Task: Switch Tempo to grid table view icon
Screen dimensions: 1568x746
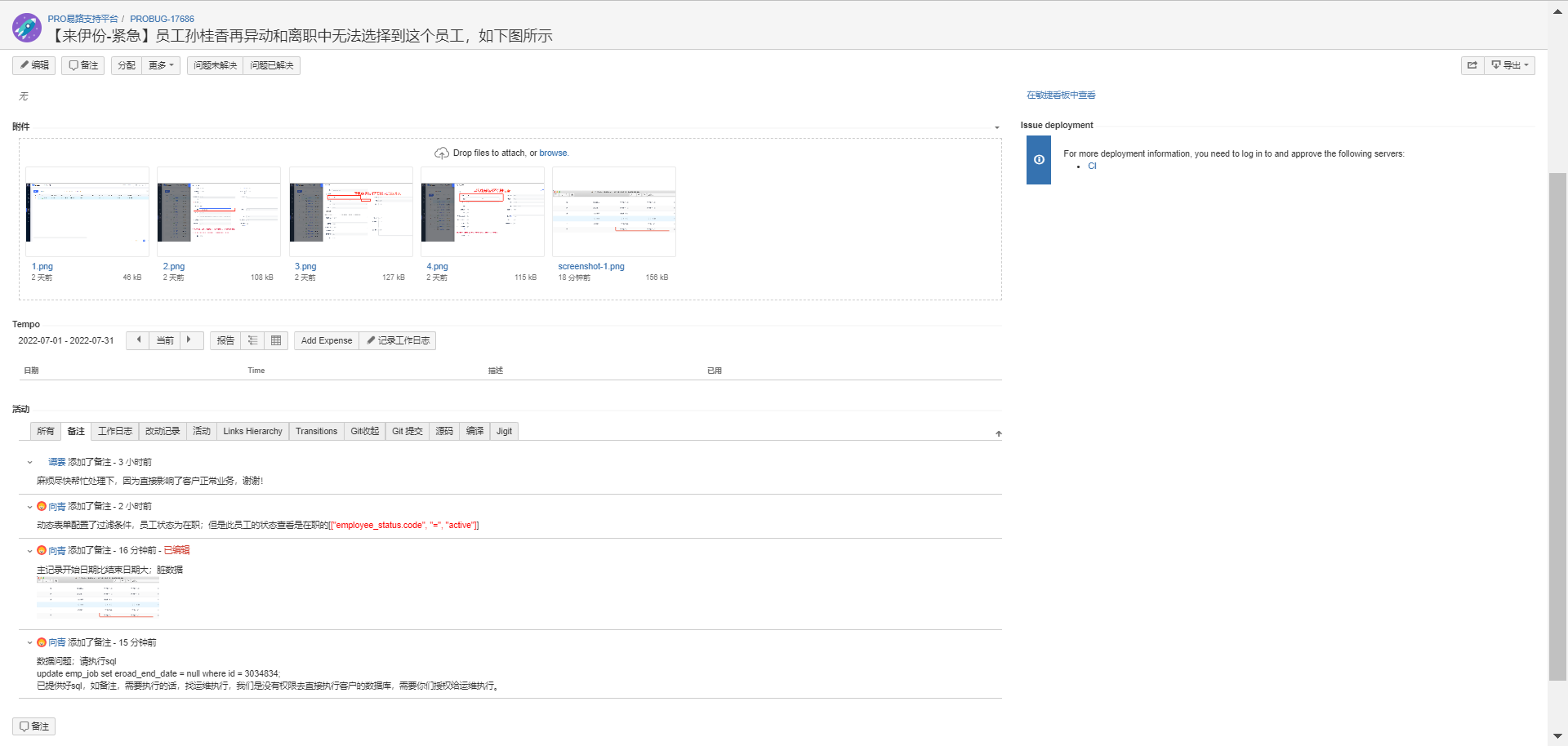Action: tap(276, 340)
